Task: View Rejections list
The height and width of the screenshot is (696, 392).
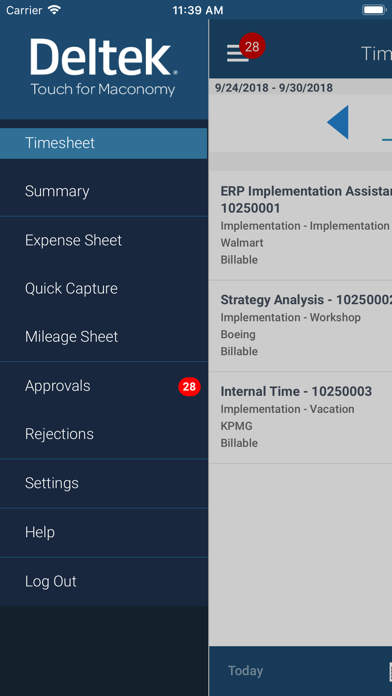Action: 103,434
